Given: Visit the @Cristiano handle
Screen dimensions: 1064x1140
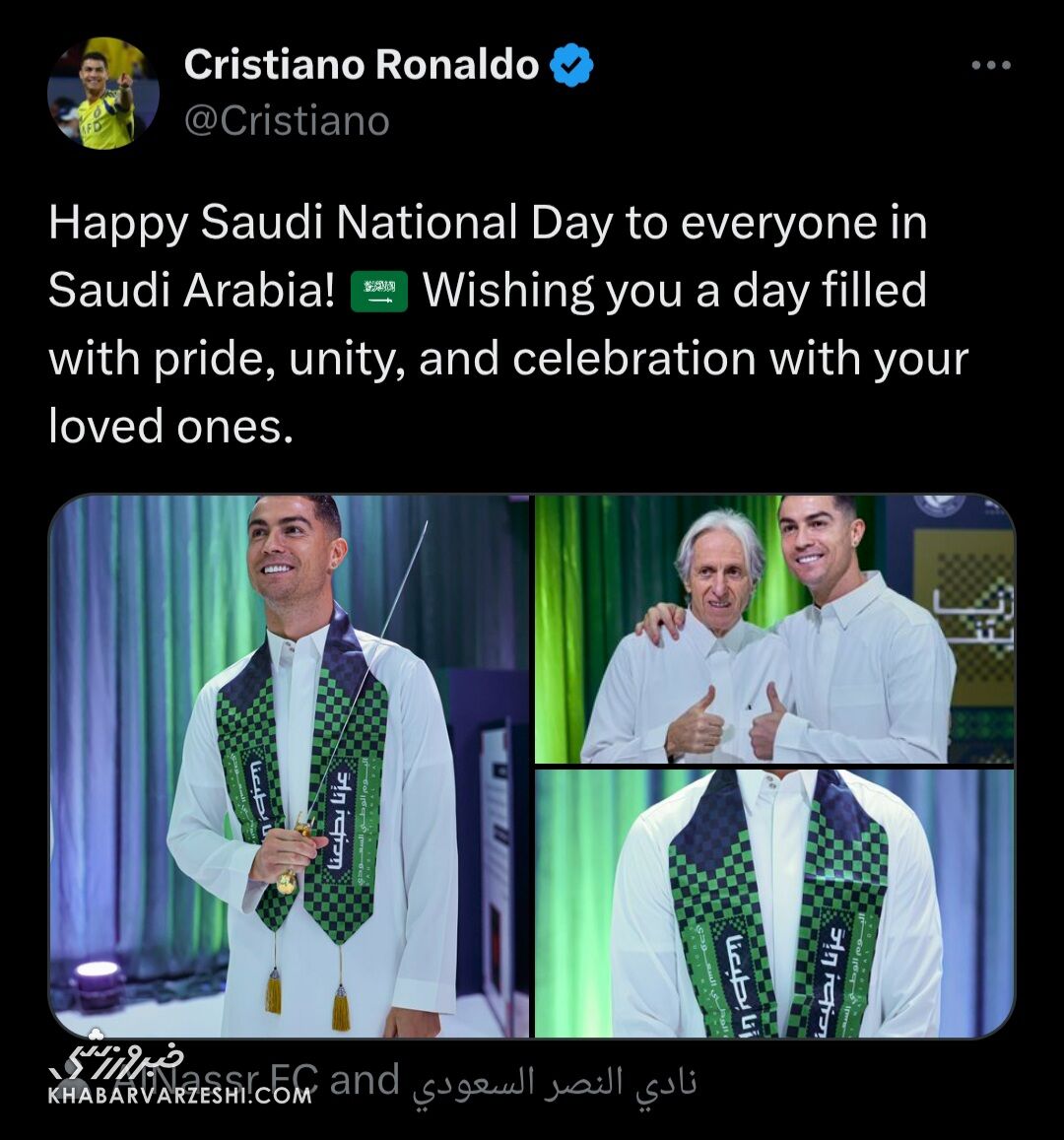Looking at the screenshot, I should click(x=287, y=121).
